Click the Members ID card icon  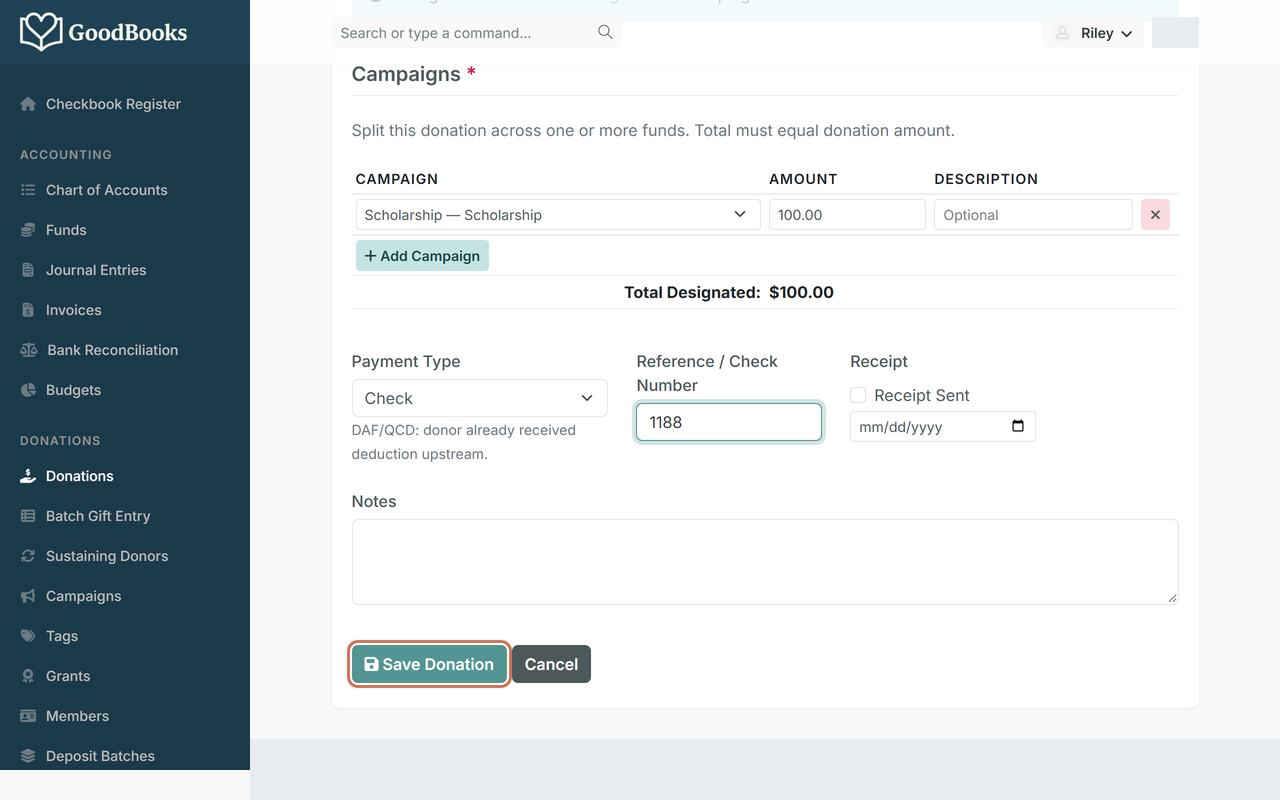(28, 716)
